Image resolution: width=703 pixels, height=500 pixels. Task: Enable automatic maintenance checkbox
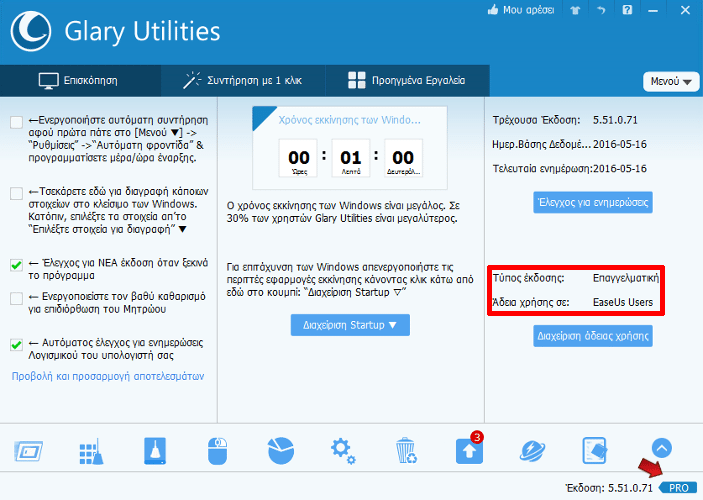(x=17, y=122)
